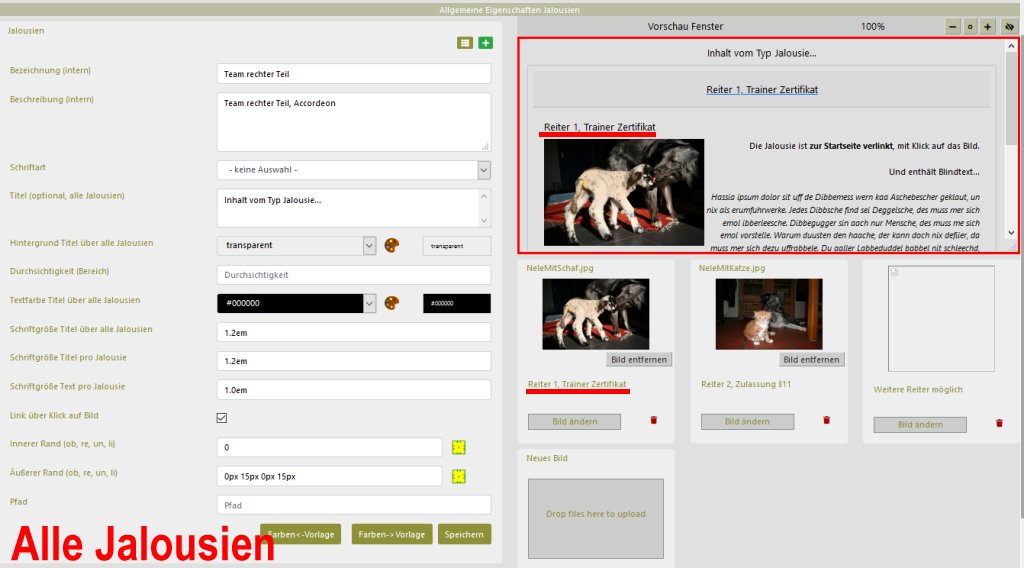This screenshot has width=1024, height=568.
Task: Click the Drop files here to upload area
Action: (x=595, y=515)
